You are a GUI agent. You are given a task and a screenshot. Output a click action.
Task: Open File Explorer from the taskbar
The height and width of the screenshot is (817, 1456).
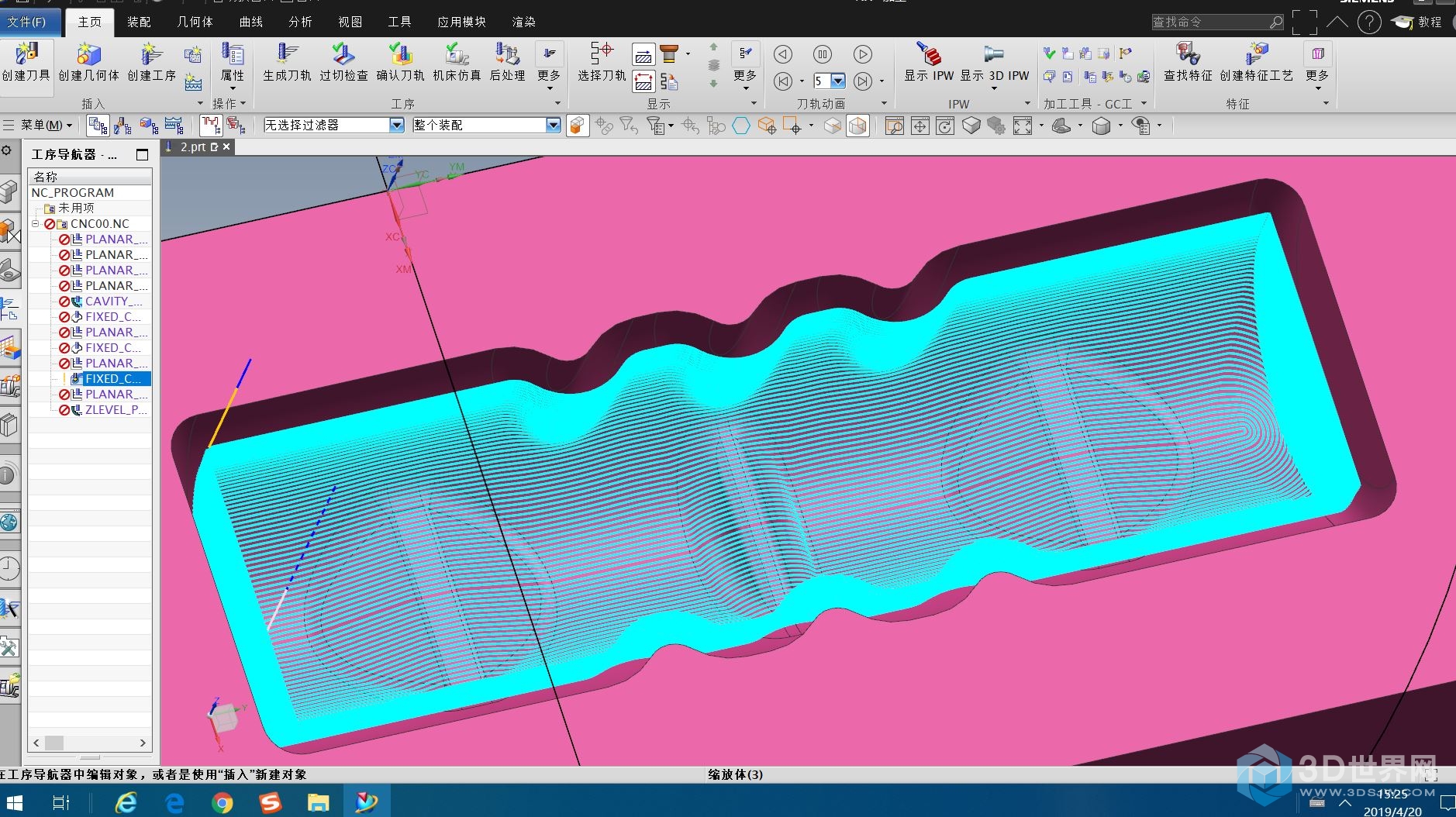(318, 801)
